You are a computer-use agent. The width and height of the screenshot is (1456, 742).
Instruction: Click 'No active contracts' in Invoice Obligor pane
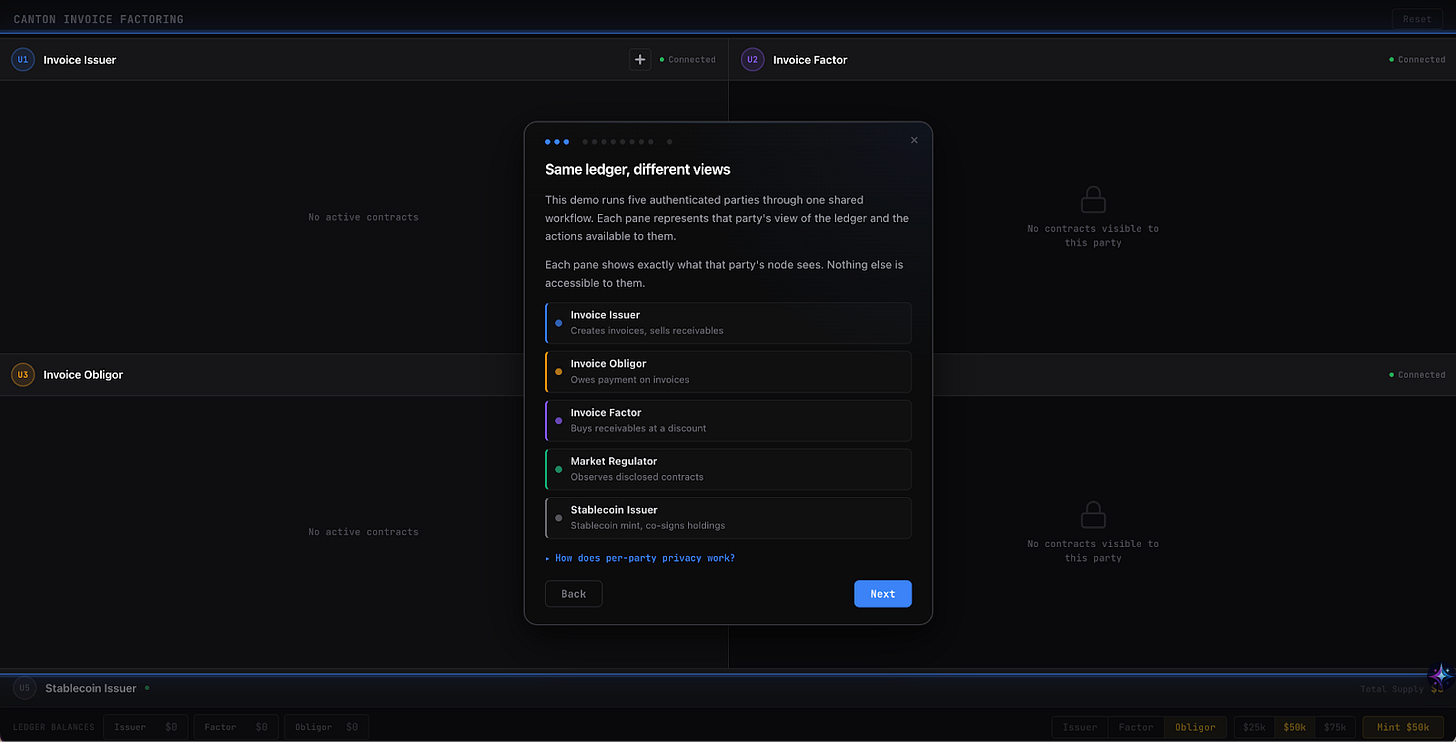[x=363, y=532]
